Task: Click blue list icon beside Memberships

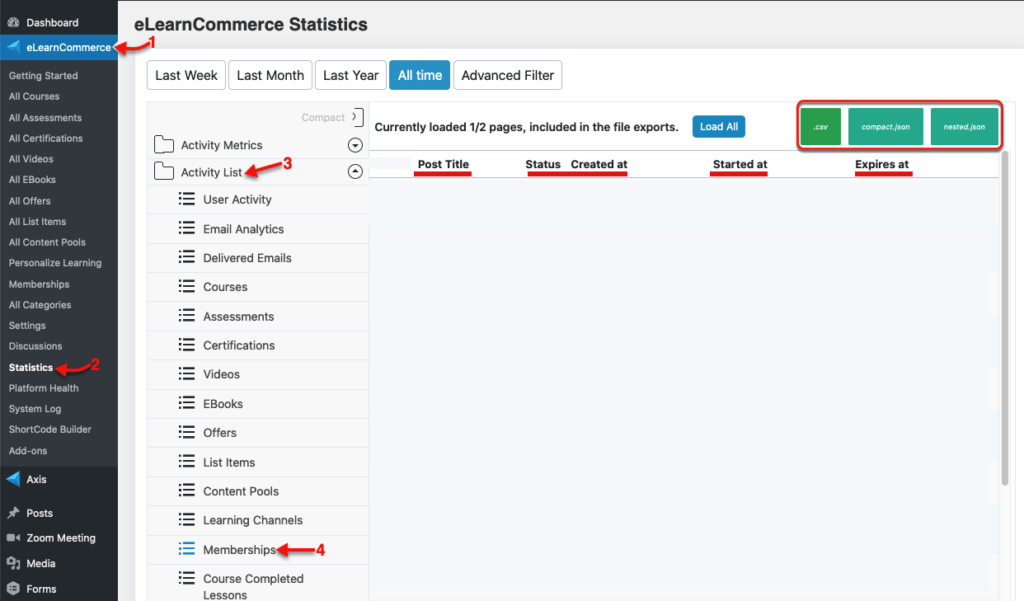Action: 187,549
